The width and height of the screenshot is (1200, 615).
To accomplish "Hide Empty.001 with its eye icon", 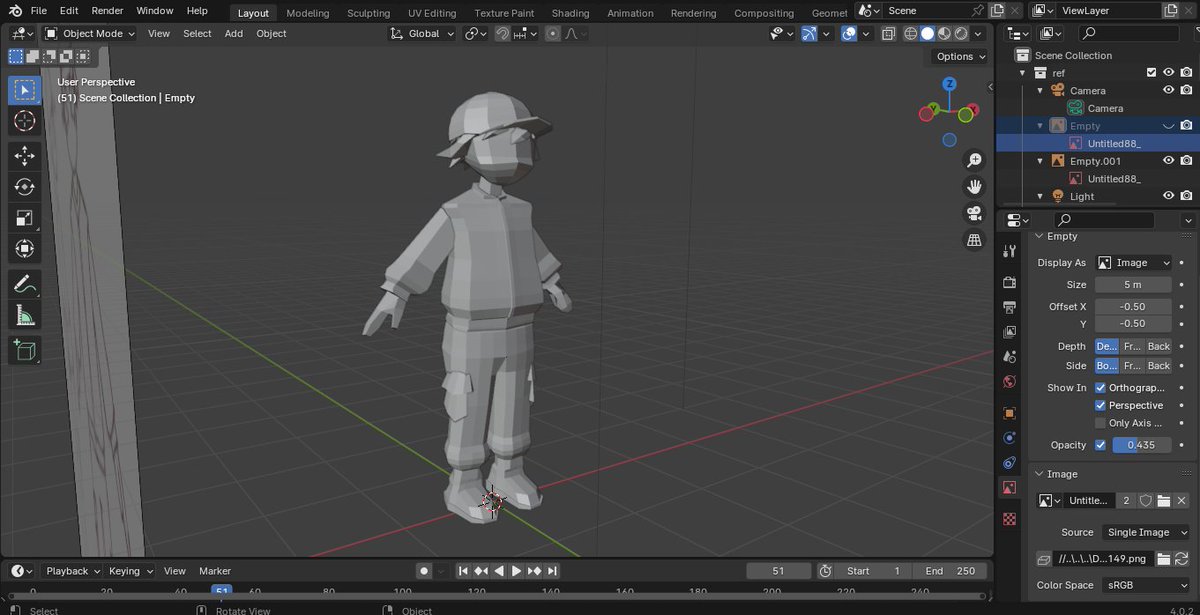I will [1168, 161].
